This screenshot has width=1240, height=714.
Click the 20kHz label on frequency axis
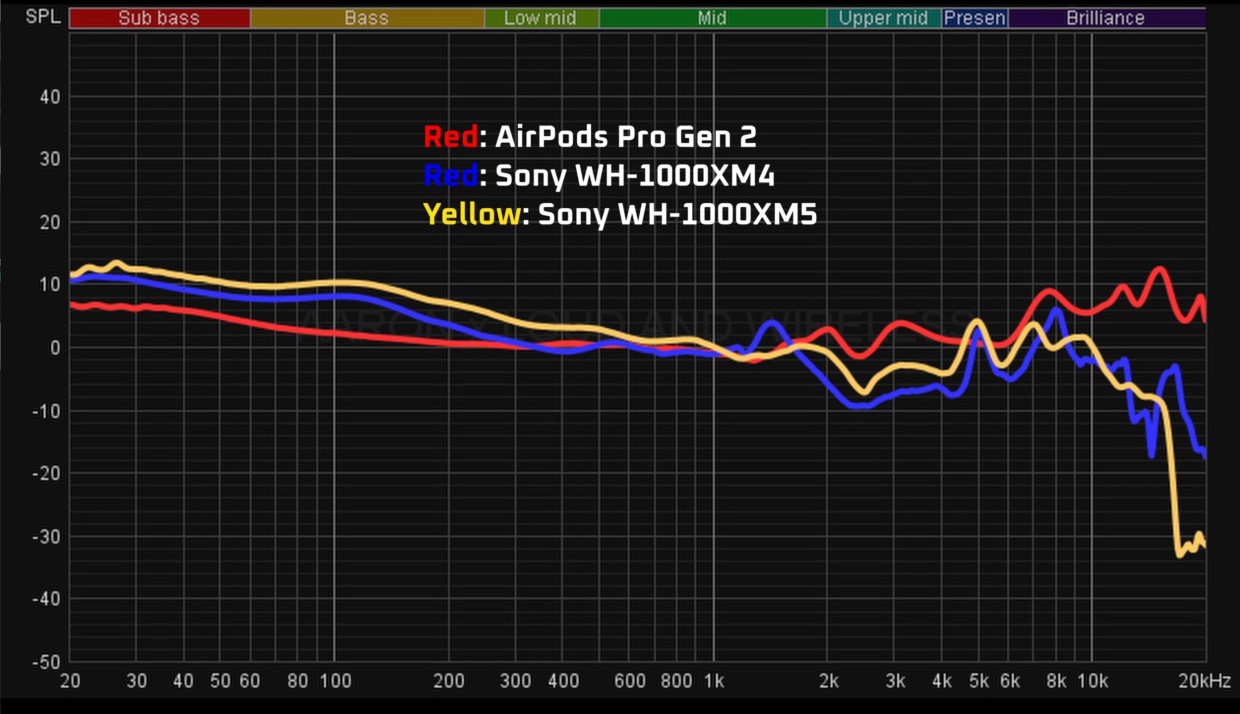pyautogui.click(x=1205, y=681)
